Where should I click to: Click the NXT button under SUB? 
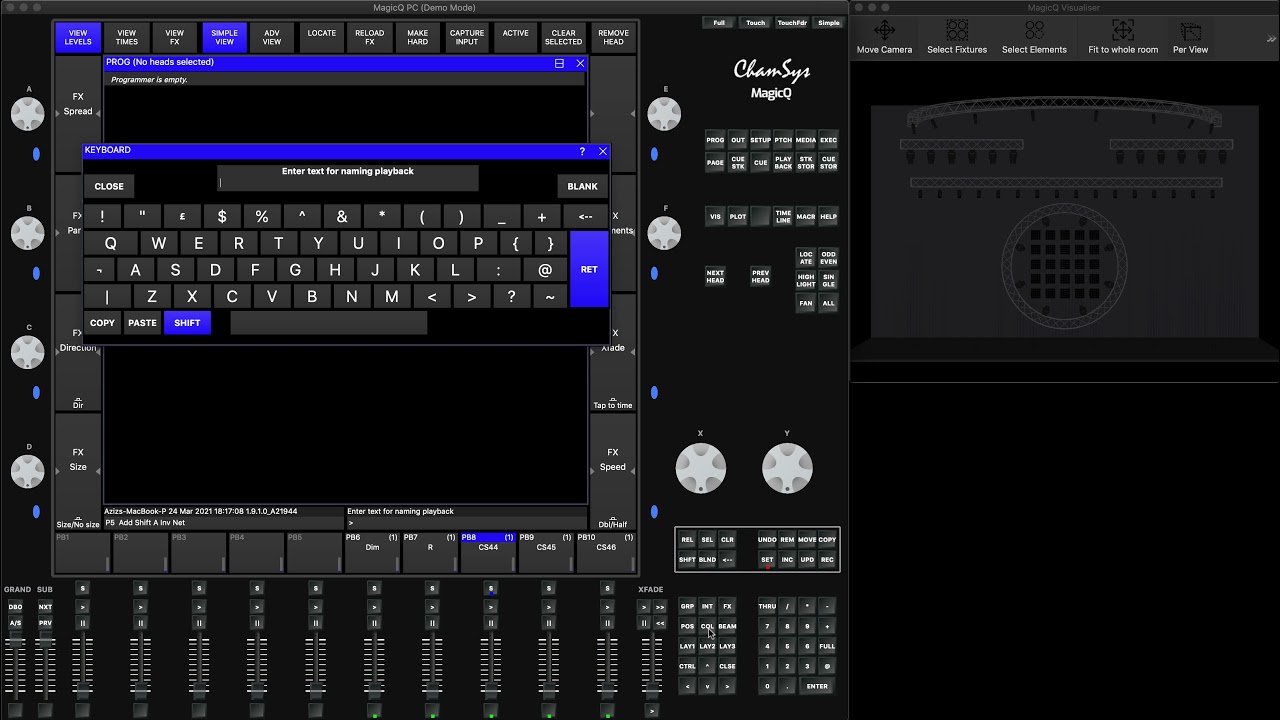(x=45, y=607)
